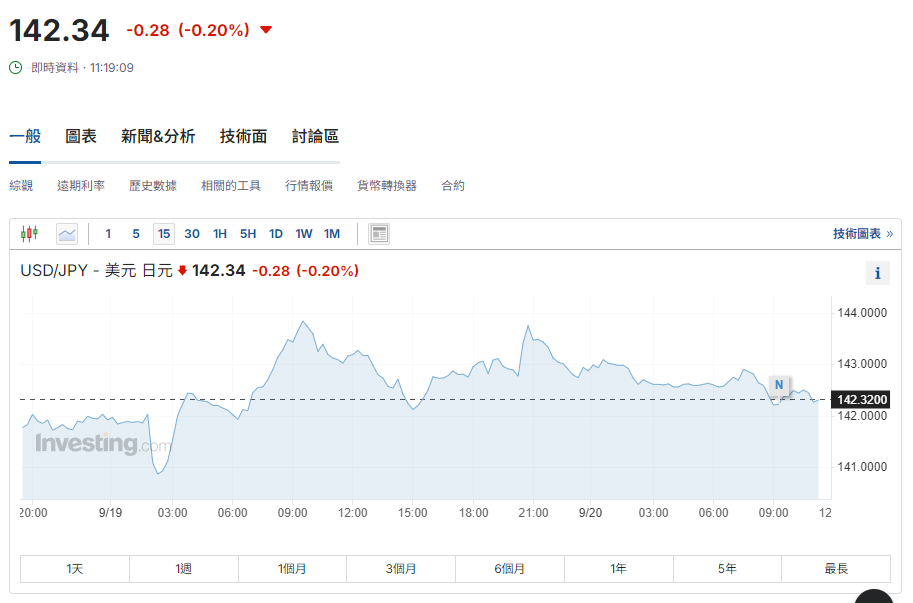This screenshot has height=603, width=913.
Task: Select the 1週 time range button
Action: pyautogui.click(x=184, y=569)
